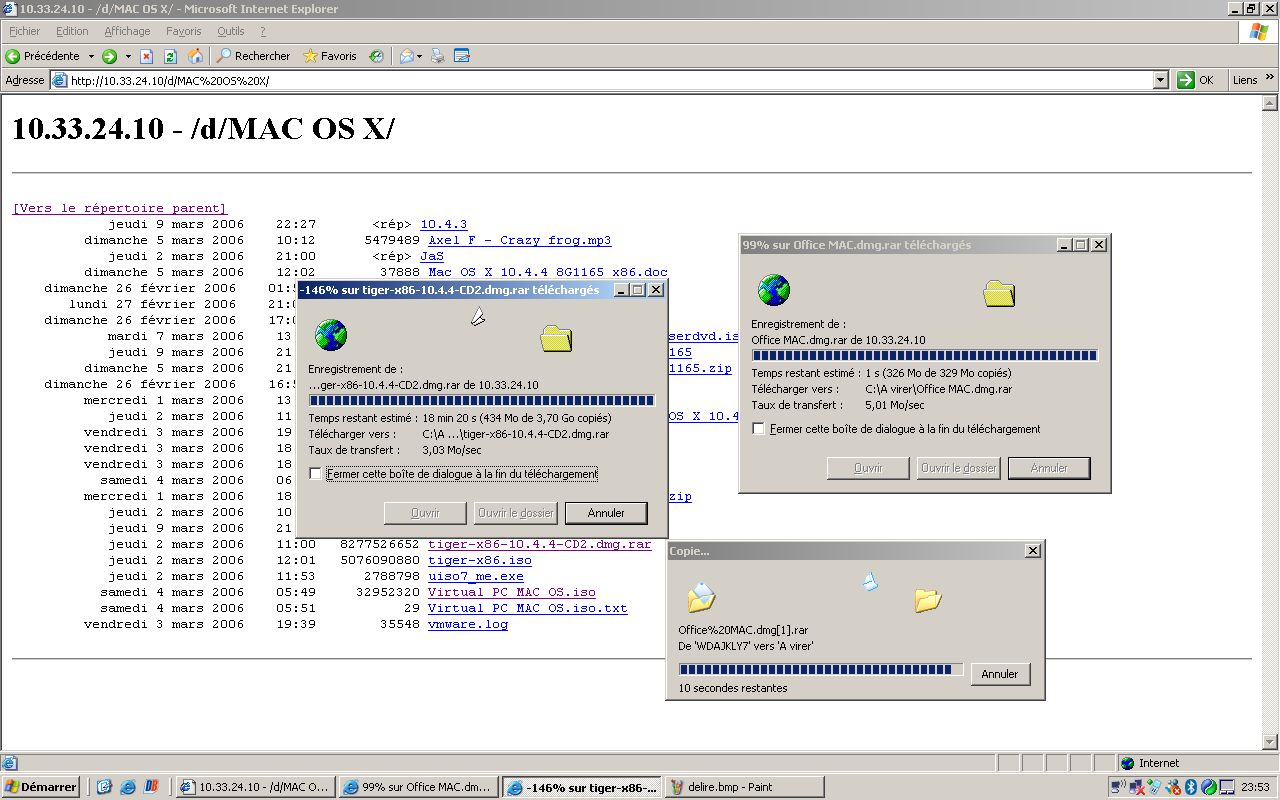Go back with the Précédente button
This screenshot has width=1280, height=800.
[x=43, y=56]
